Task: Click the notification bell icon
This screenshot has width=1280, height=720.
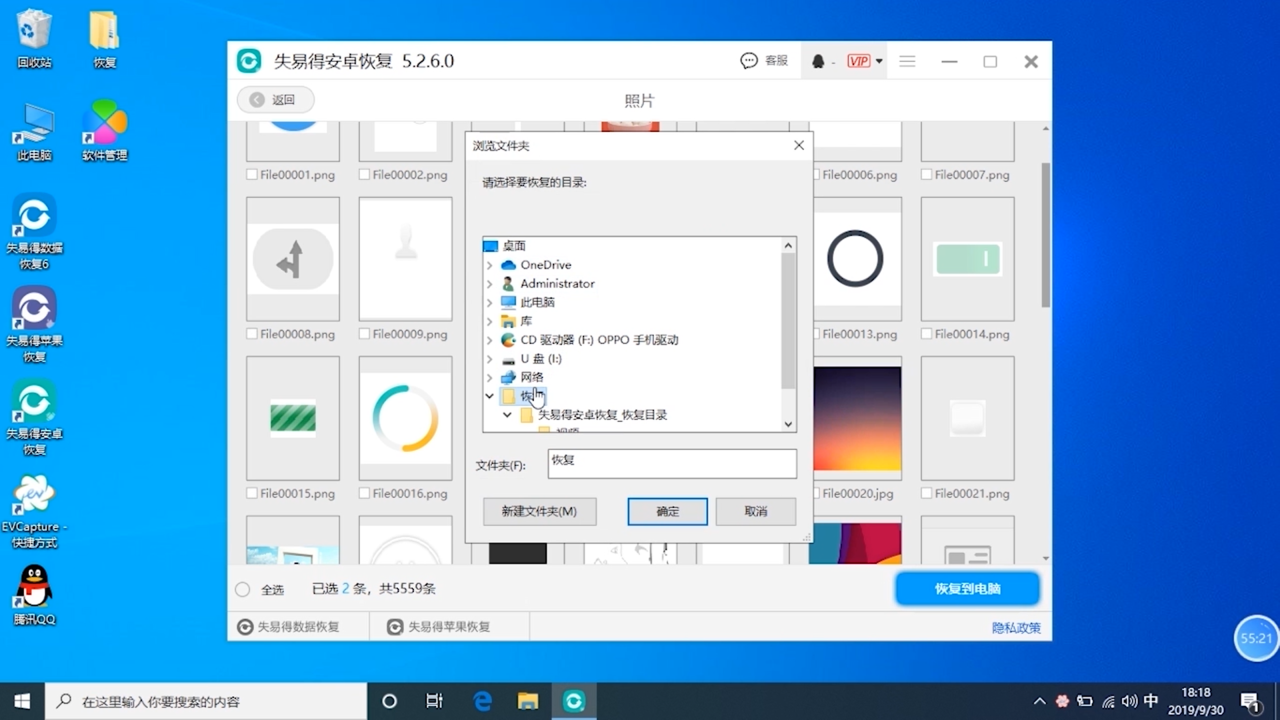Action: tap(818, 61)
